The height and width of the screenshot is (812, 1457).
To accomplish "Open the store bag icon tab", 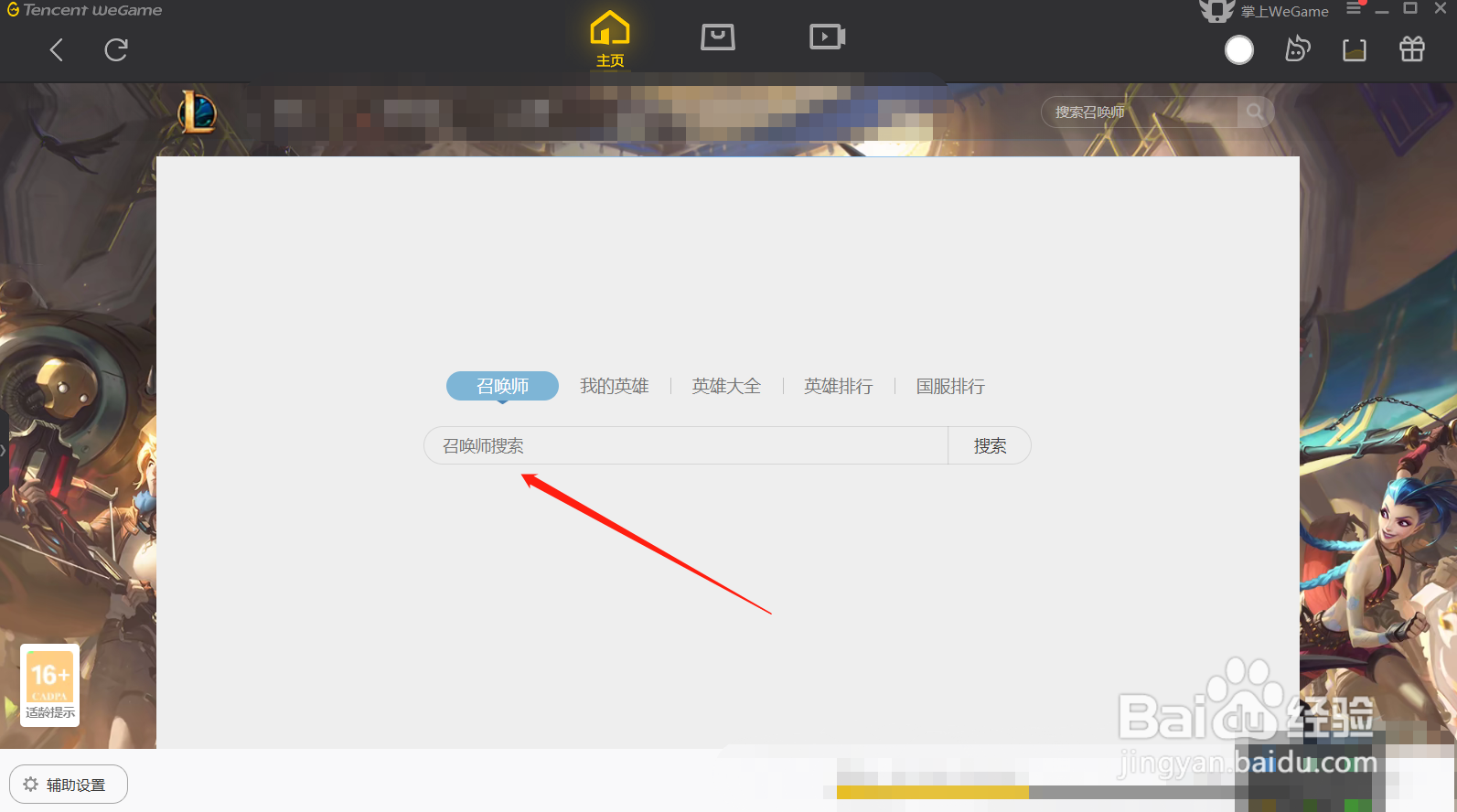I will (718, 37).
